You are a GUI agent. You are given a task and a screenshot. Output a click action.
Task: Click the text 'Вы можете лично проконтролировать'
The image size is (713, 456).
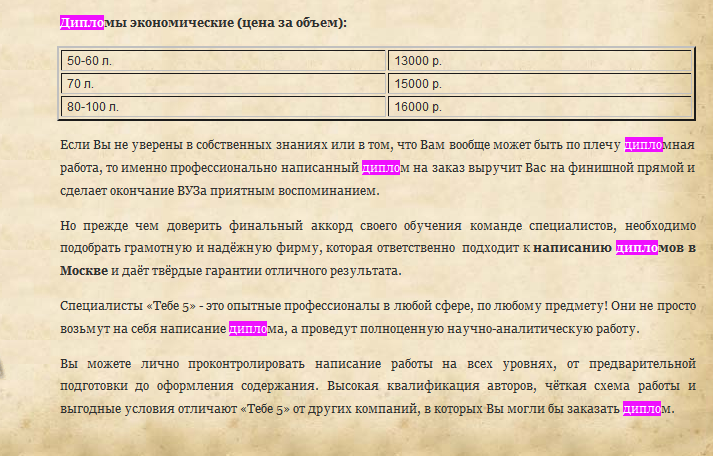click(182, 364)
